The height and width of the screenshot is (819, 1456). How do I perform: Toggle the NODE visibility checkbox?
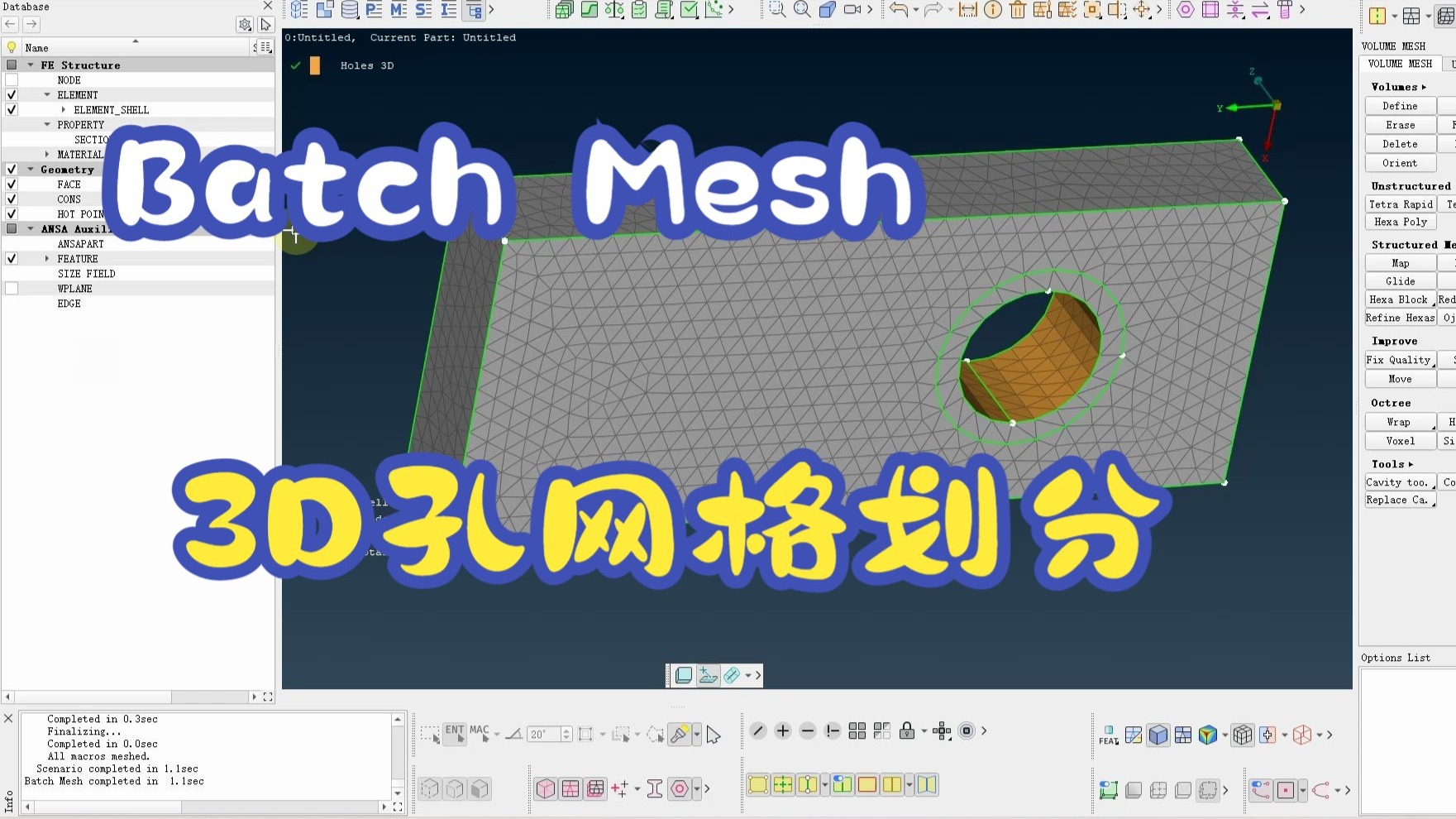[x=12, y=80]
